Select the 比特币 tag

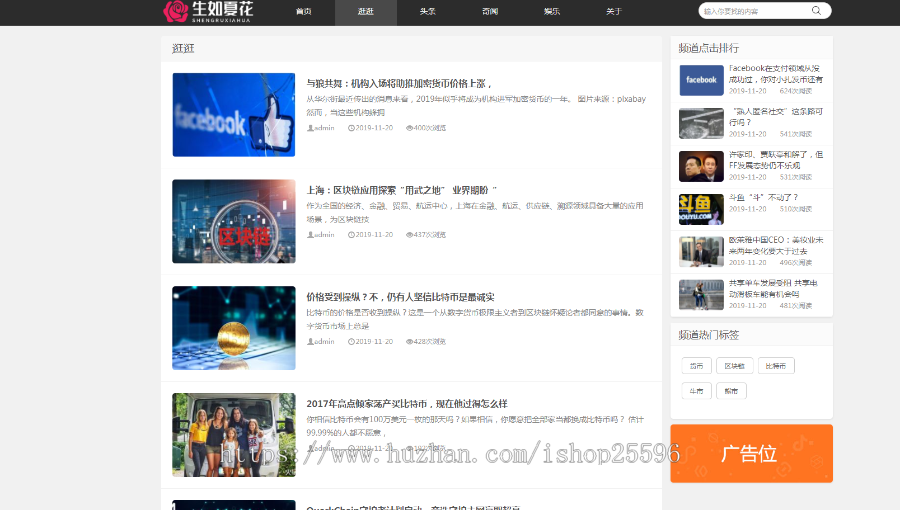click(x=776, y=366)
